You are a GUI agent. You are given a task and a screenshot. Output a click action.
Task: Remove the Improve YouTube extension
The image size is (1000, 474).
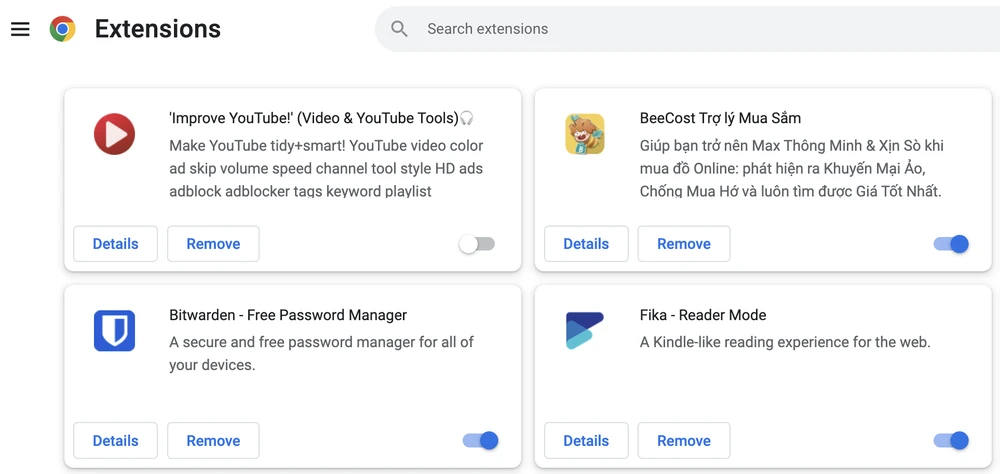click(x=213, y=244)
